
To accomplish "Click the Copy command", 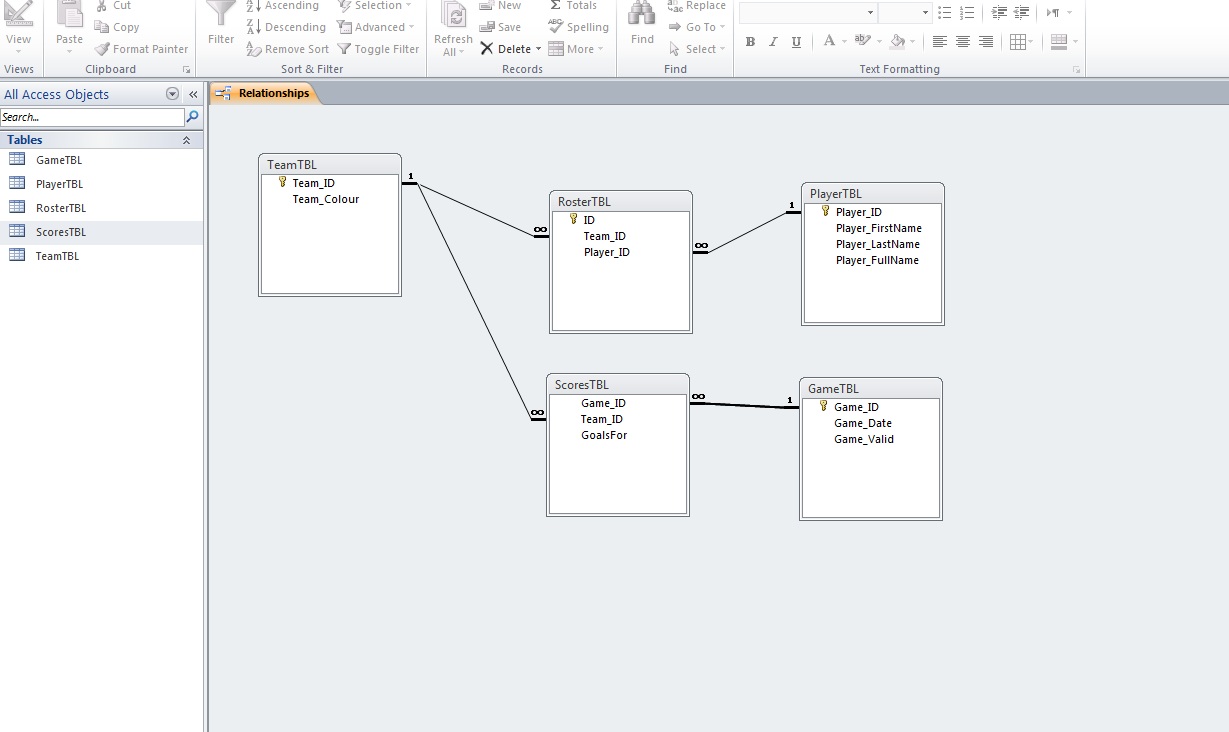I will pos(117,27).
